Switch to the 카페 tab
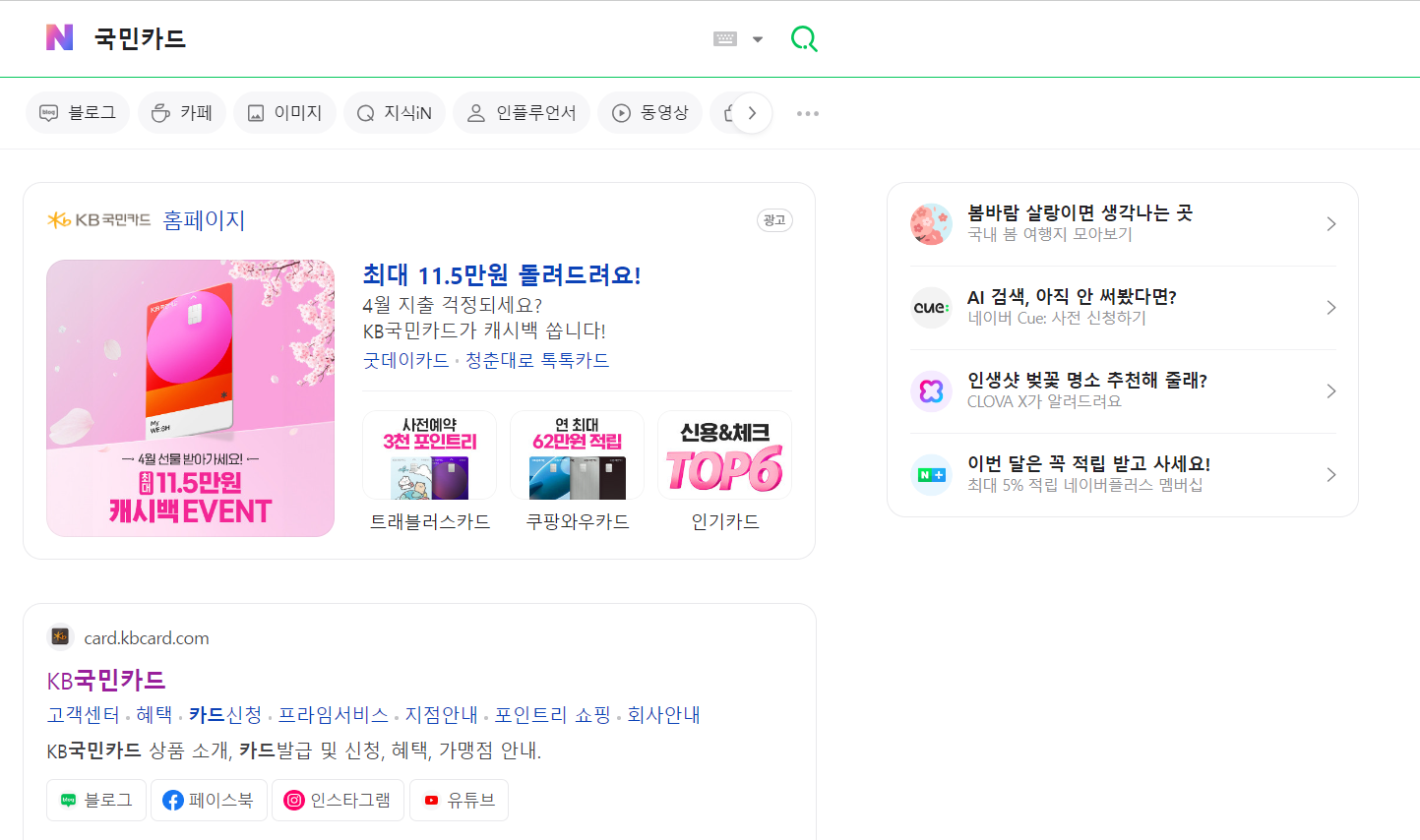 coord(182,113)
